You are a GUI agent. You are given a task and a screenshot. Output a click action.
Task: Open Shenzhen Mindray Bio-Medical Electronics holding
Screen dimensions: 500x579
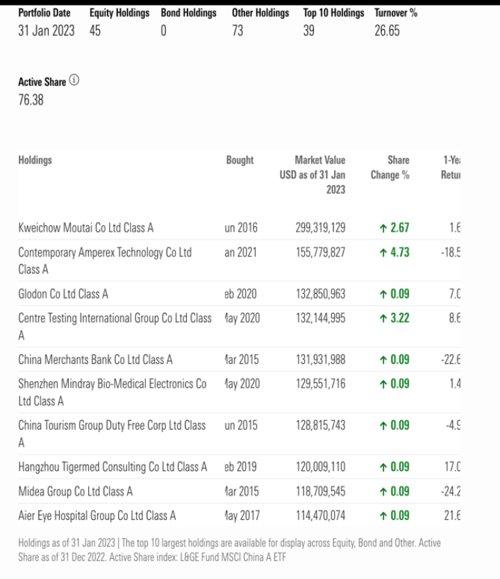point(112,392)
